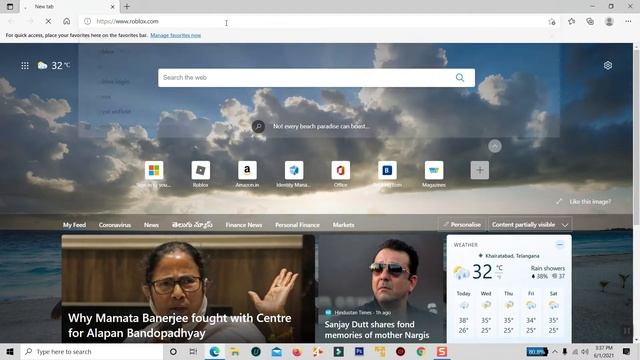
Task: Click the Khairatabad, Telangana location text
Action: pyautogui.click(x=512, y=256)
